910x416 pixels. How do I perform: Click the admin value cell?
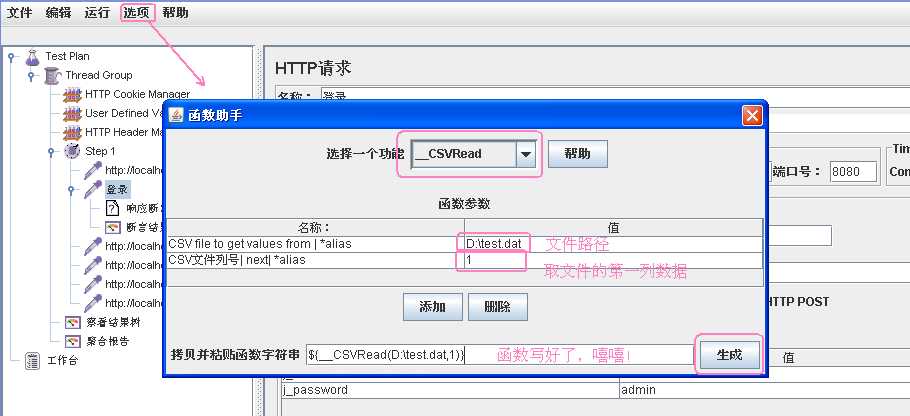764,390
